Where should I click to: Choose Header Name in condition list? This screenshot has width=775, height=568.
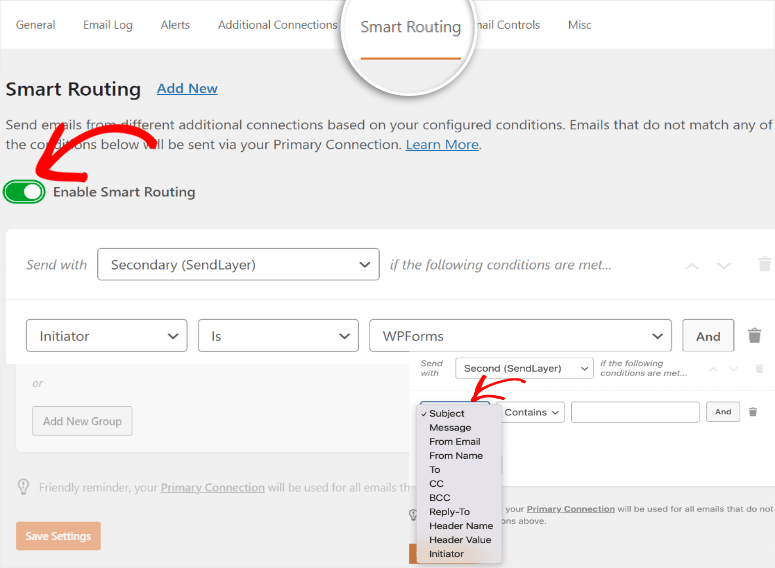pyautogui.click(x=459, y=525)
